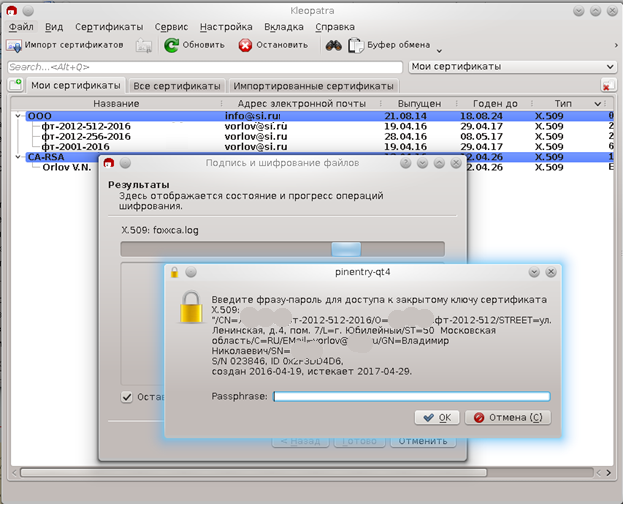Image resolution: width=624 pixels, height=505 pixels.
Task: Click the green Refresh icon
Action: click(172, 45)
